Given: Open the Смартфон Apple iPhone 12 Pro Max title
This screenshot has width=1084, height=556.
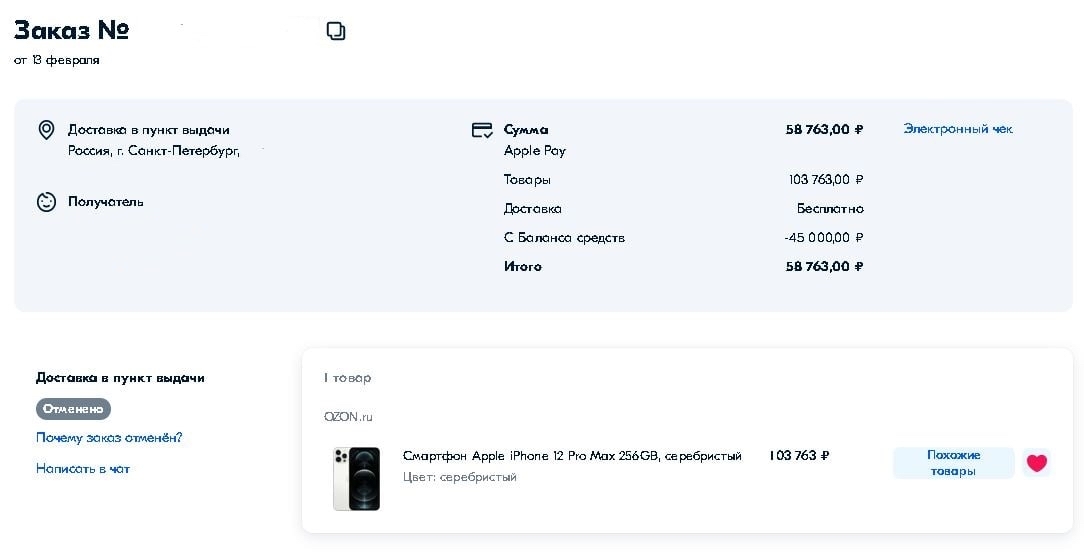Looking at the screenshot, I should pos(572,456).
